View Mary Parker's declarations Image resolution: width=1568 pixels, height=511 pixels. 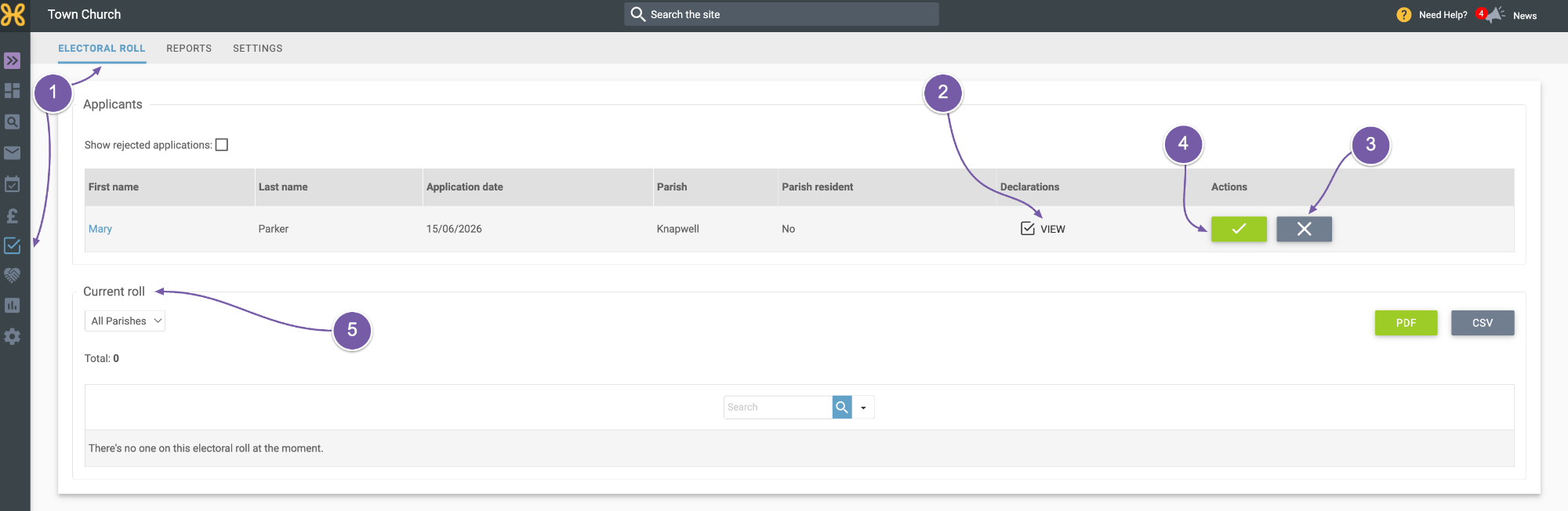coord(1043,229)
